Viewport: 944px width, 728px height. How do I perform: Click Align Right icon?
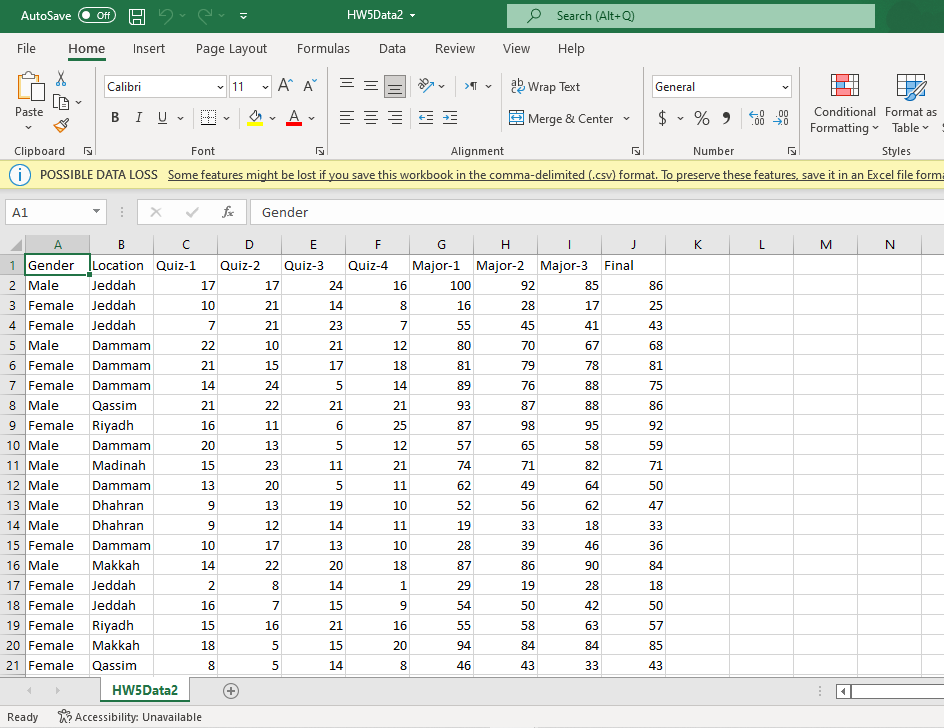point(395,117)
